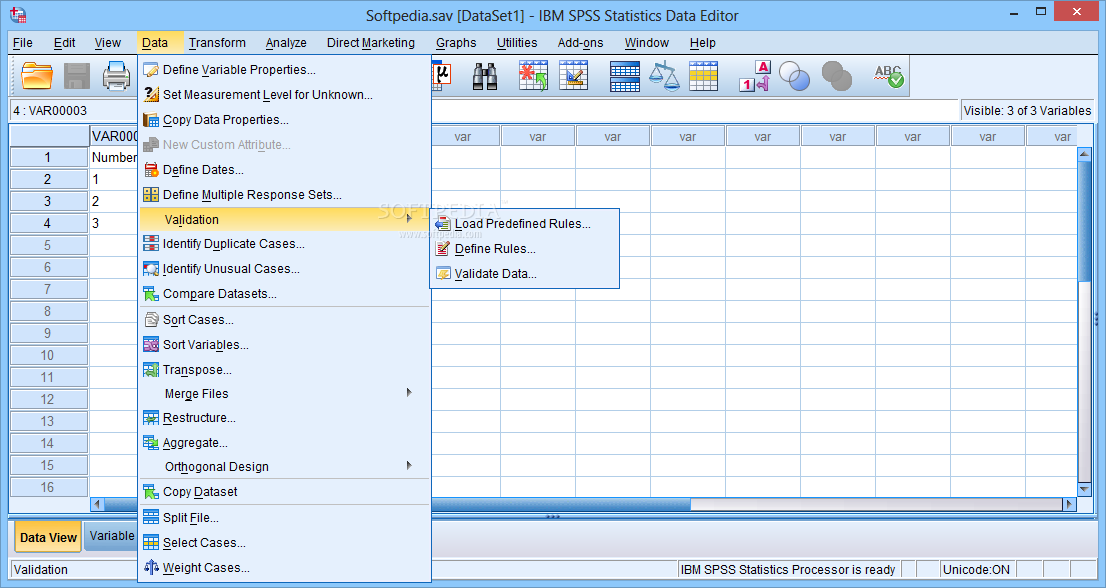Viewport: 1106px width, 588px height.
Task: Click the Weight Cases scales toolbar icon
Action: [664, 76]
